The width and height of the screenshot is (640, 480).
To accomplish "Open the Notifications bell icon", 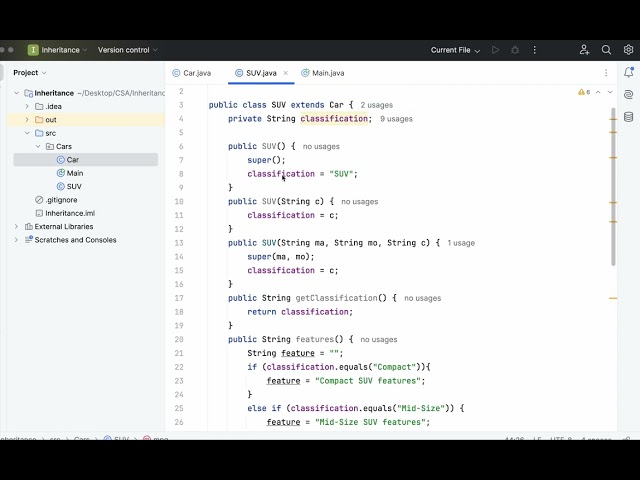I will point(629,72).
